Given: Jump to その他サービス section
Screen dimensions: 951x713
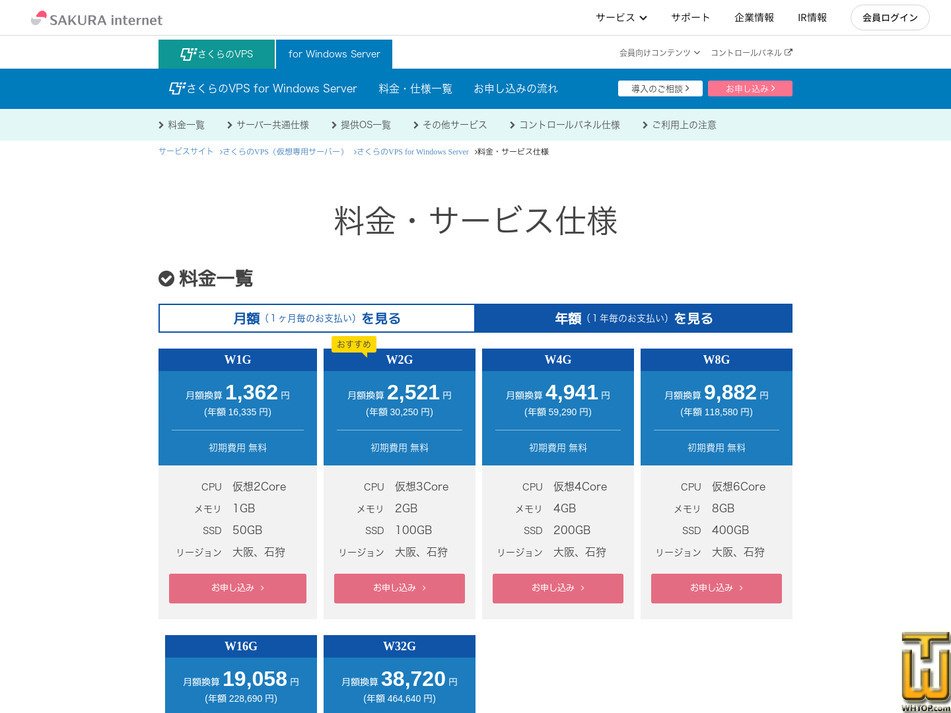Looking at the screenshot, I should click(x=450, y=125).
